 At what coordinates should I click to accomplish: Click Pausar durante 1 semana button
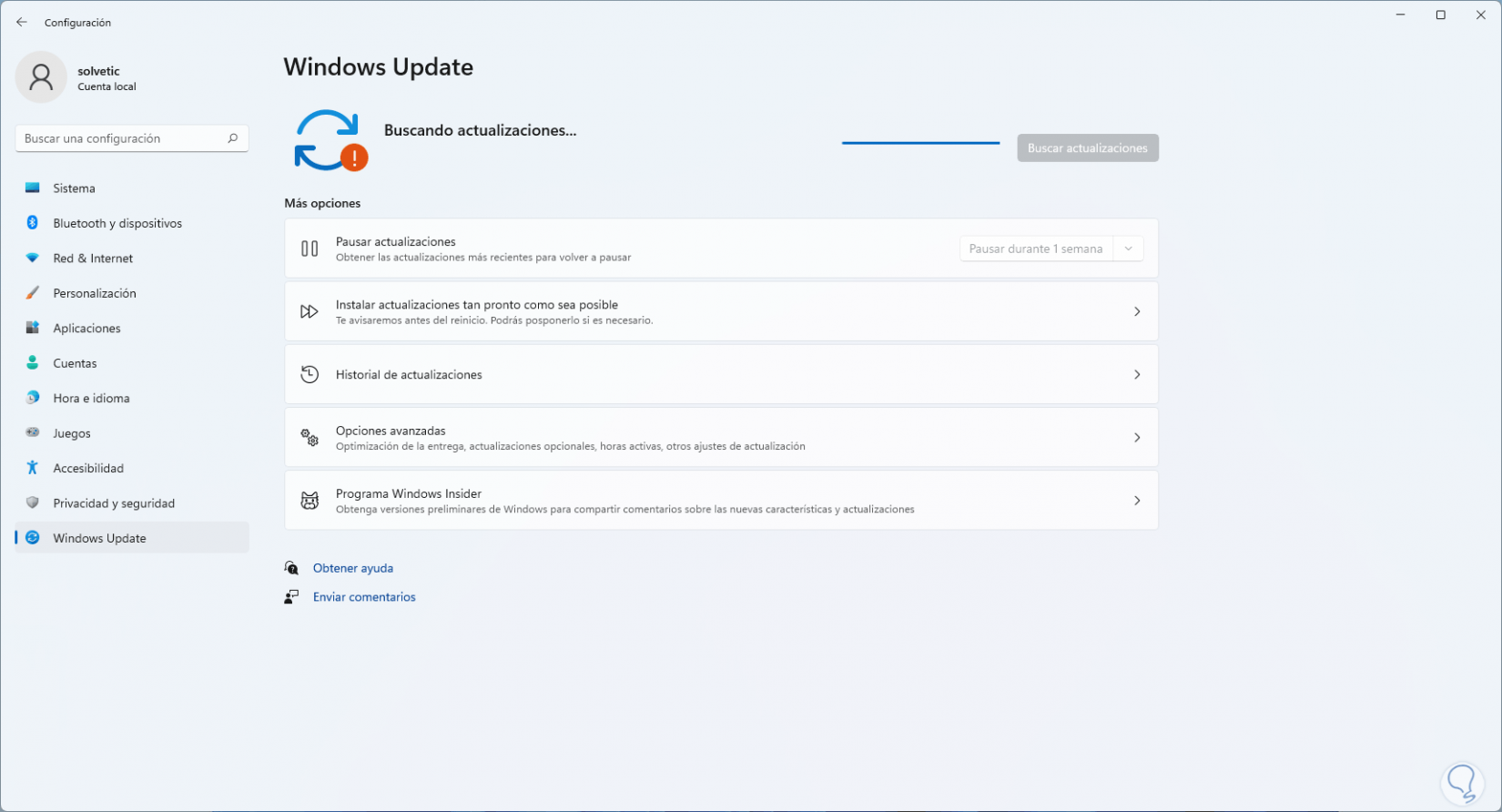[1036, 249]
